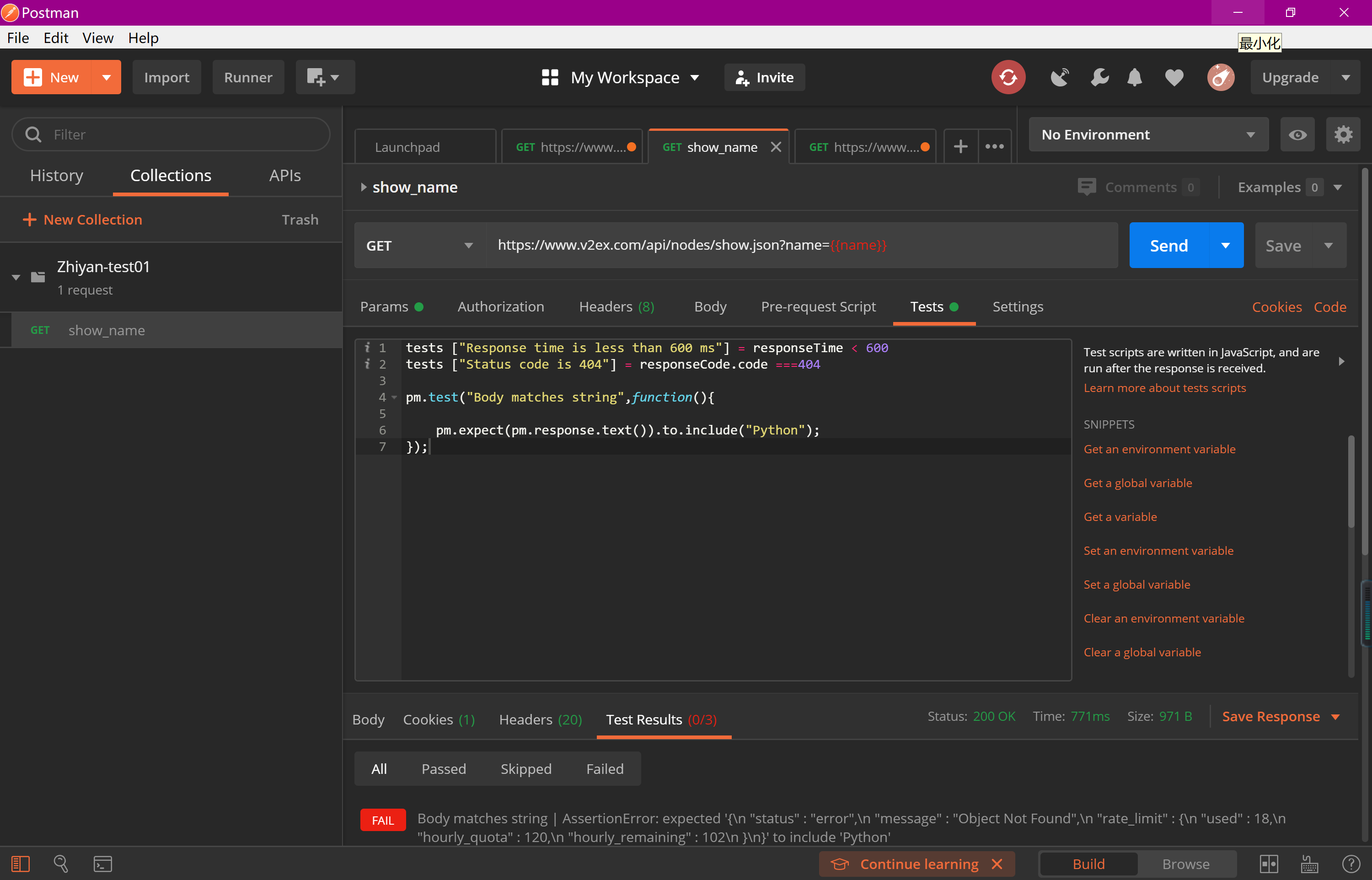Open the Save button dropdown arrow

click(1329, 245)
